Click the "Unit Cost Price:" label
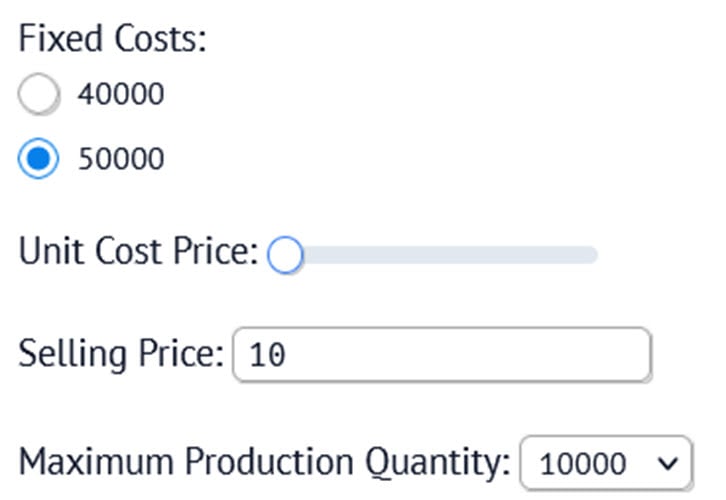Screen dimensions: 726x500 pyautogui.click(x=138, y=251)
